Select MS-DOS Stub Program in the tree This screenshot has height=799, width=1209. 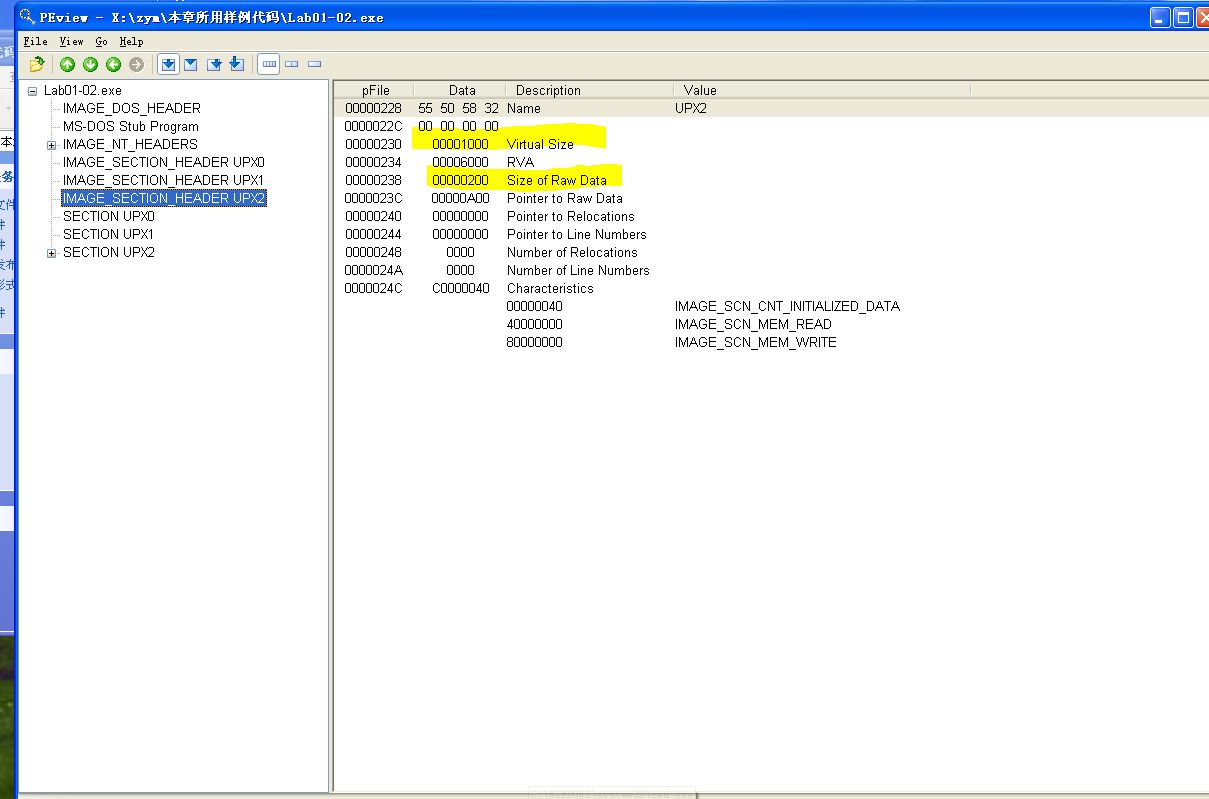130,126
